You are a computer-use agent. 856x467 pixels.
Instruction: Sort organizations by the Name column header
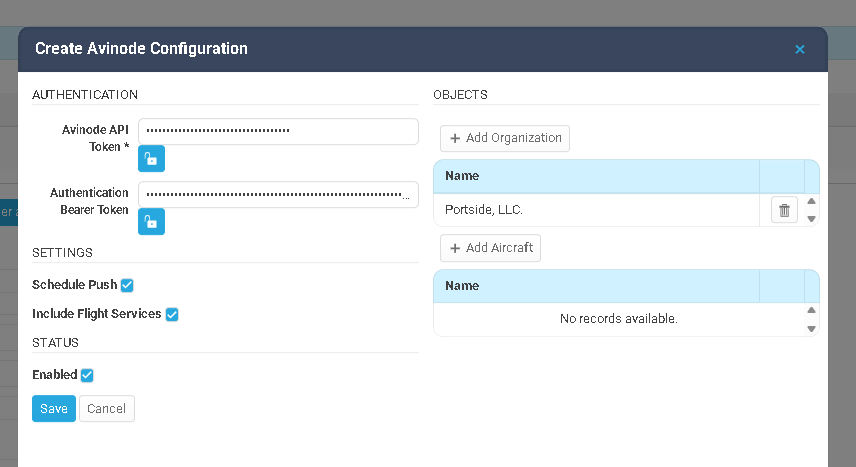click(x=462, y=176)
